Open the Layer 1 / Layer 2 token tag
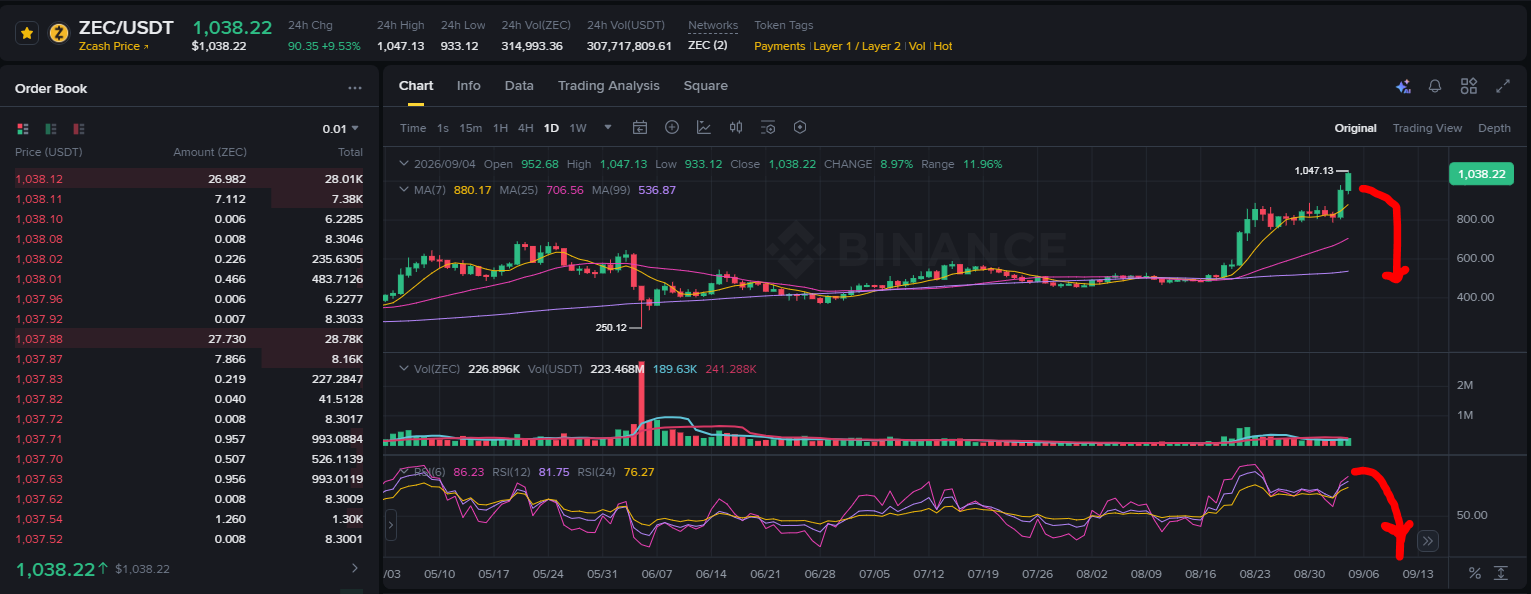 coord(857,46)
